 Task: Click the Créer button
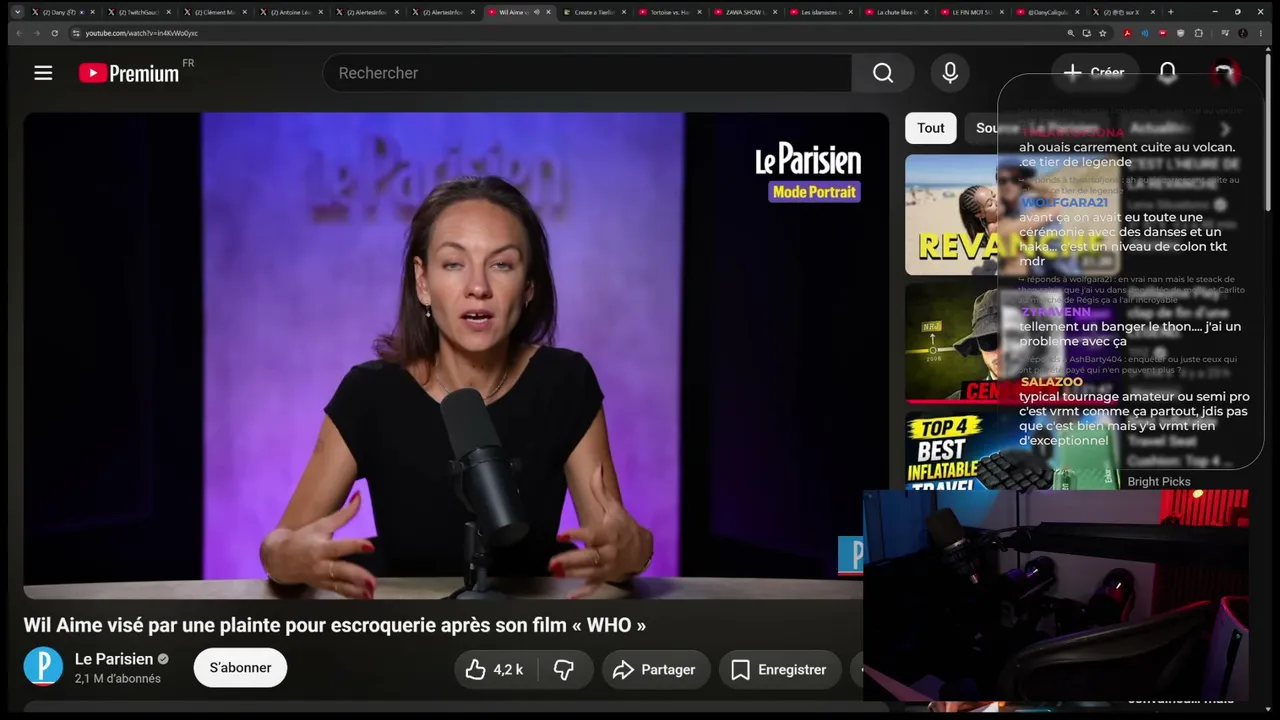click(1094, 73)
